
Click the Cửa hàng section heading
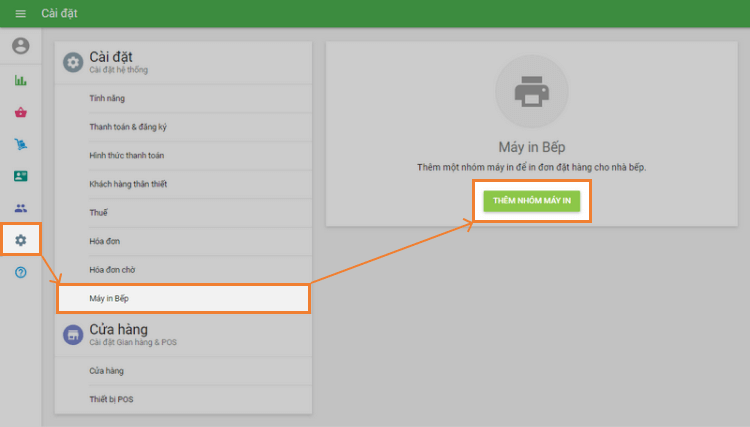[119, 329]
